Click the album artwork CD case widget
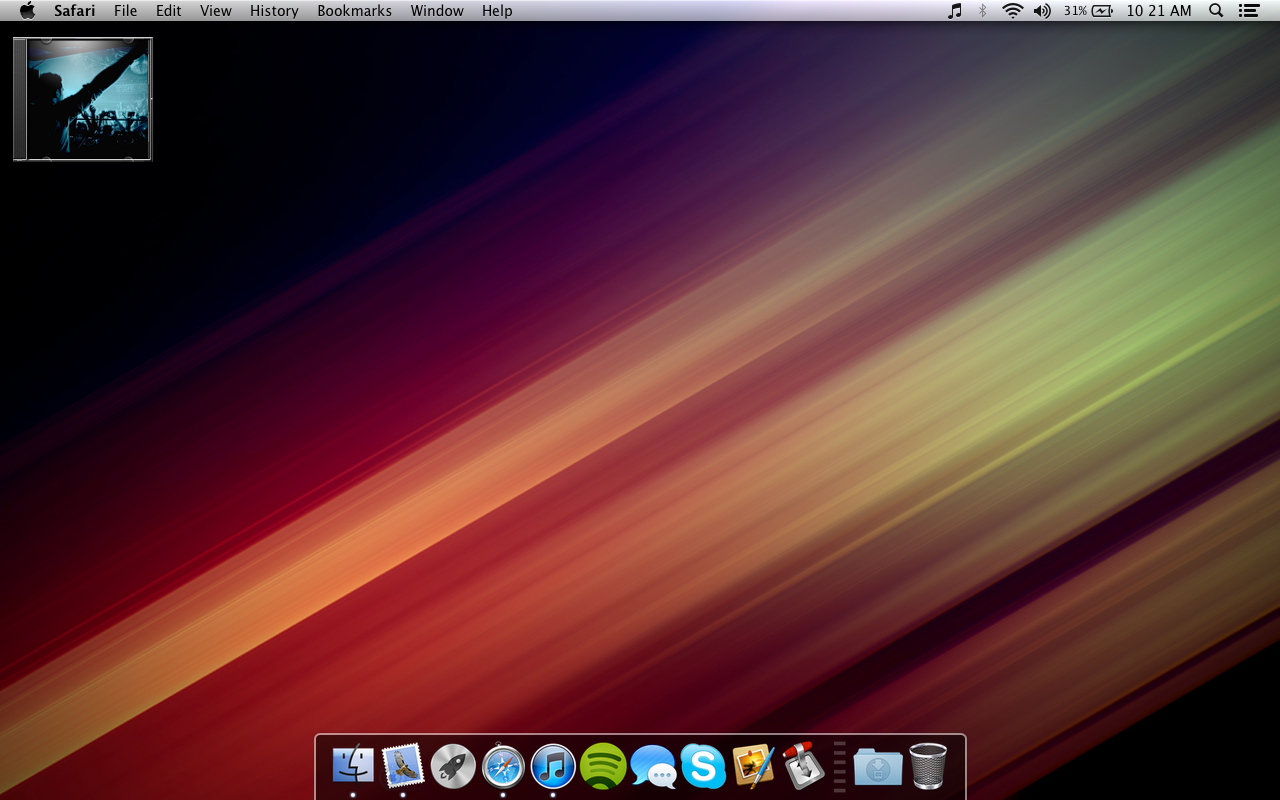 (x=82, y=99)
